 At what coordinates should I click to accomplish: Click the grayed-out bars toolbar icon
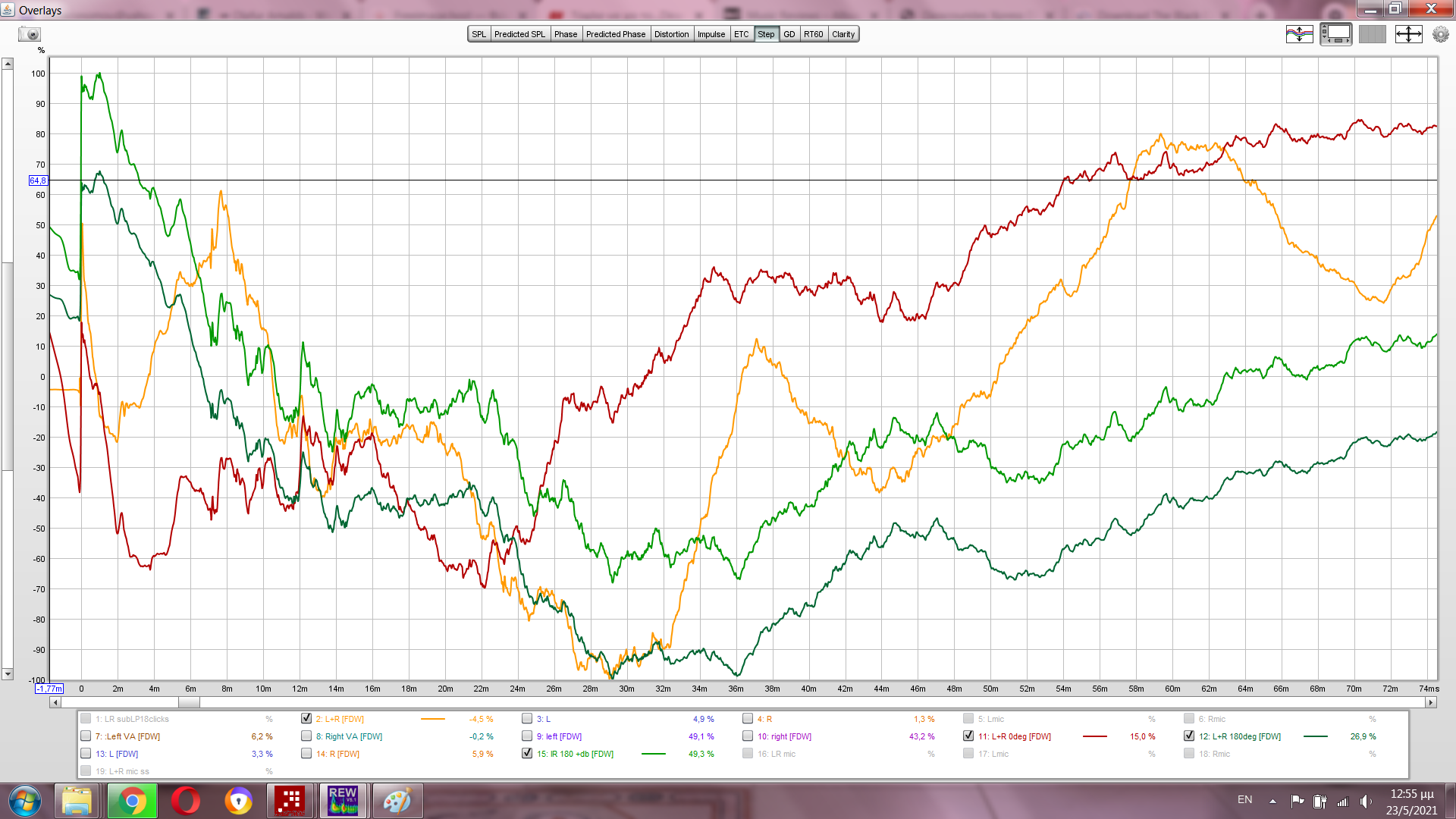tap(1372, 34)
